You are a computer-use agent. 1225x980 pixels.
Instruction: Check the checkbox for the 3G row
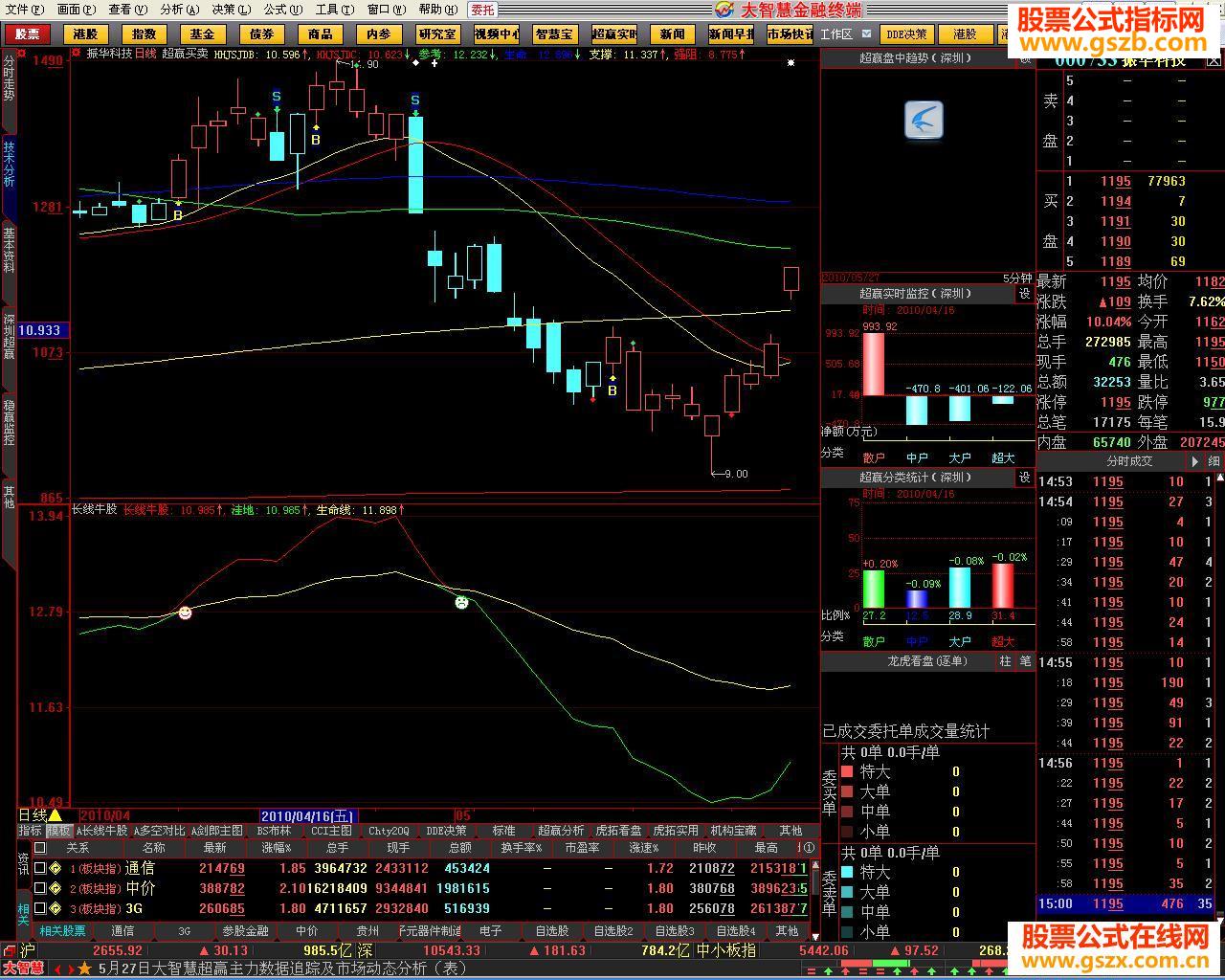[40, 908]
